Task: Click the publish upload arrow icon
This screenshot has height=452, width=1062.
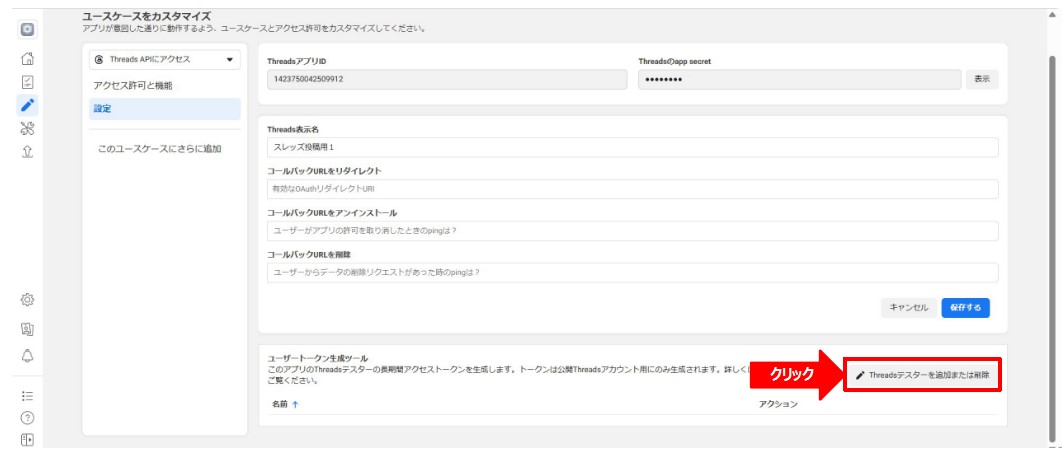Action: (28, 152)
